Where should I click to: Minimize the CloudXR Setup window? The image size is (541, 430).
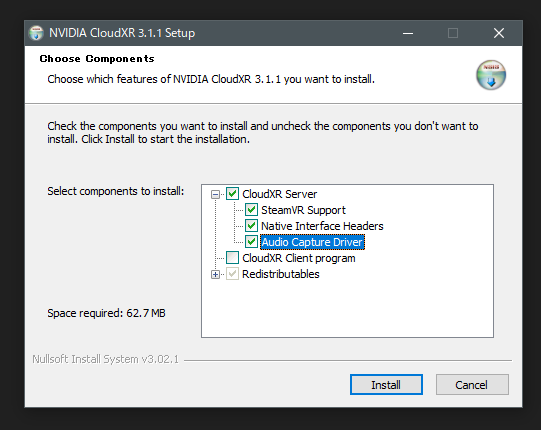(x=408, y=33)
